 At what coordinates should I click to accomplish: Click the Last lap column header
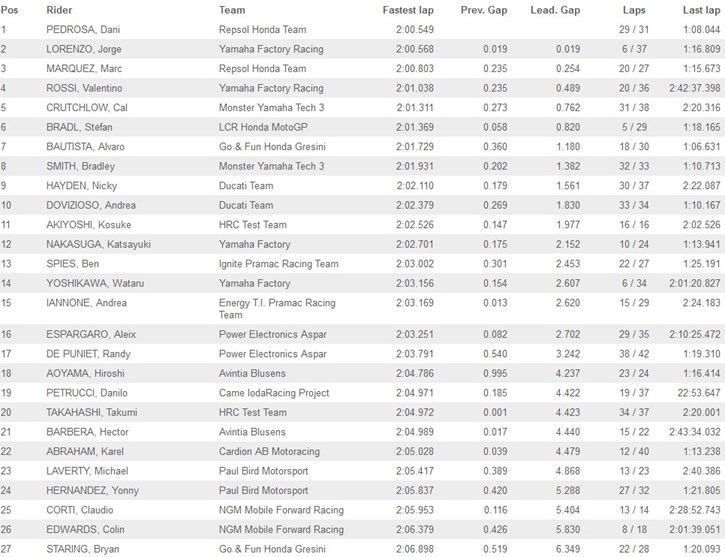click(701, 10)
